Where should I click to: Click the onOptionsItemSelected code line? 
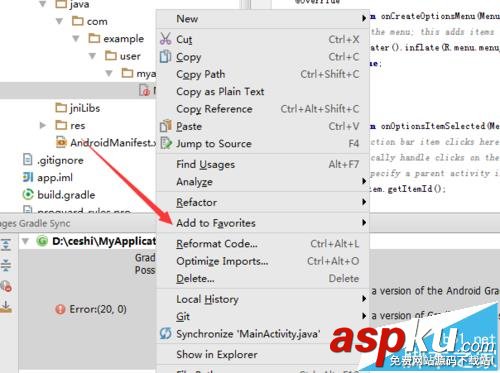click(x=435, y=126)
